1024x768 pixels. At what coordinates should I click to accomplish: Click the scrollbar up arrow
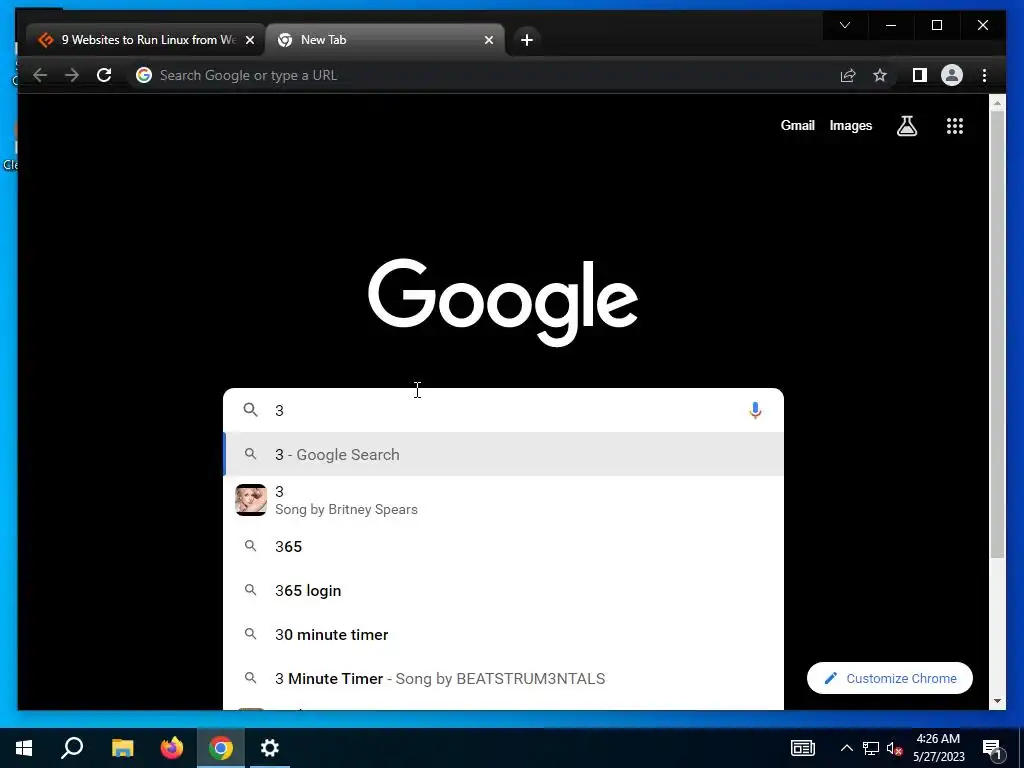[997, 103]
